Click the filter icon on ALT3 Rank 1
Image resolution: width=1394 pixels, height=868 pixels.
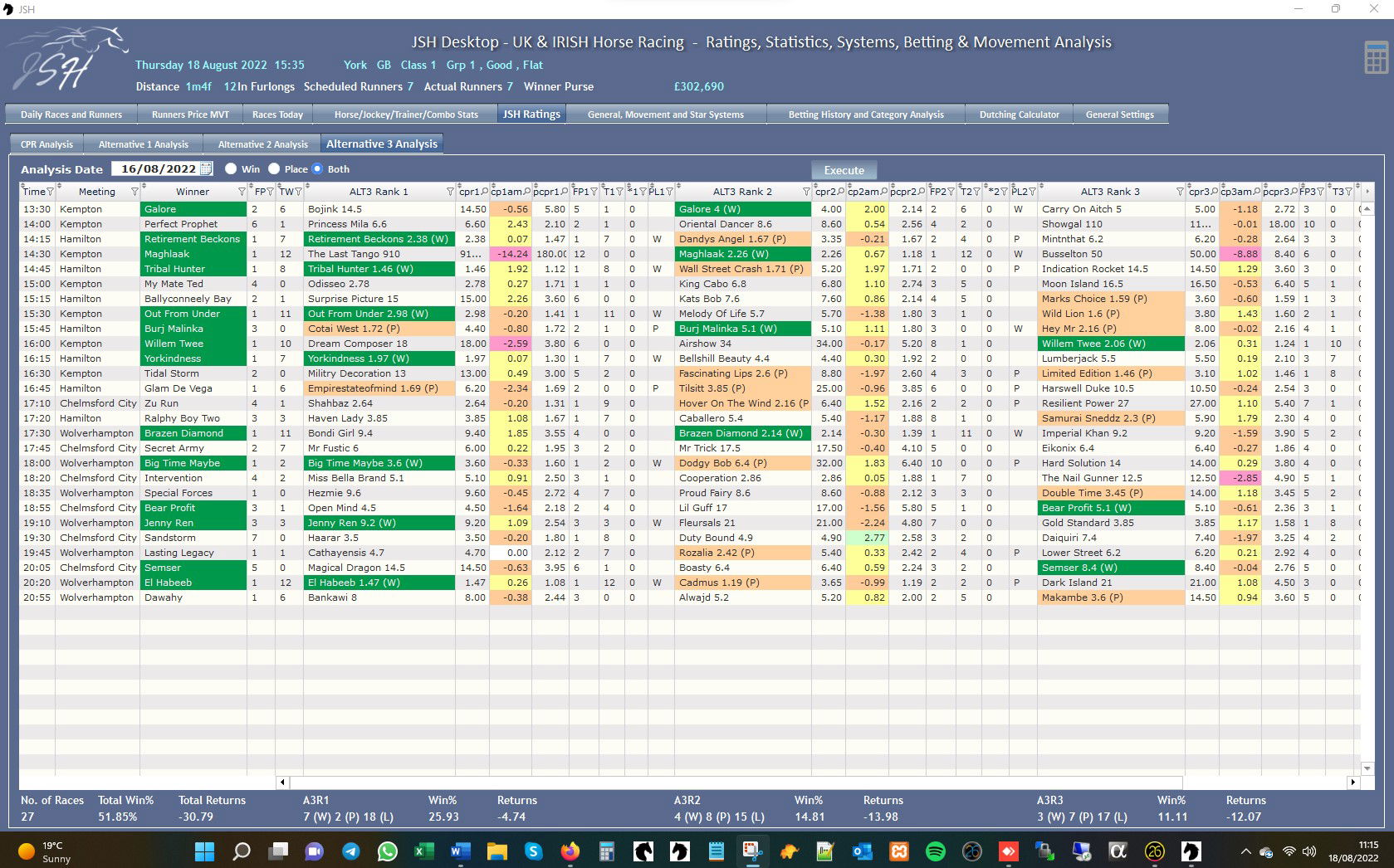(x=450, y=192)
